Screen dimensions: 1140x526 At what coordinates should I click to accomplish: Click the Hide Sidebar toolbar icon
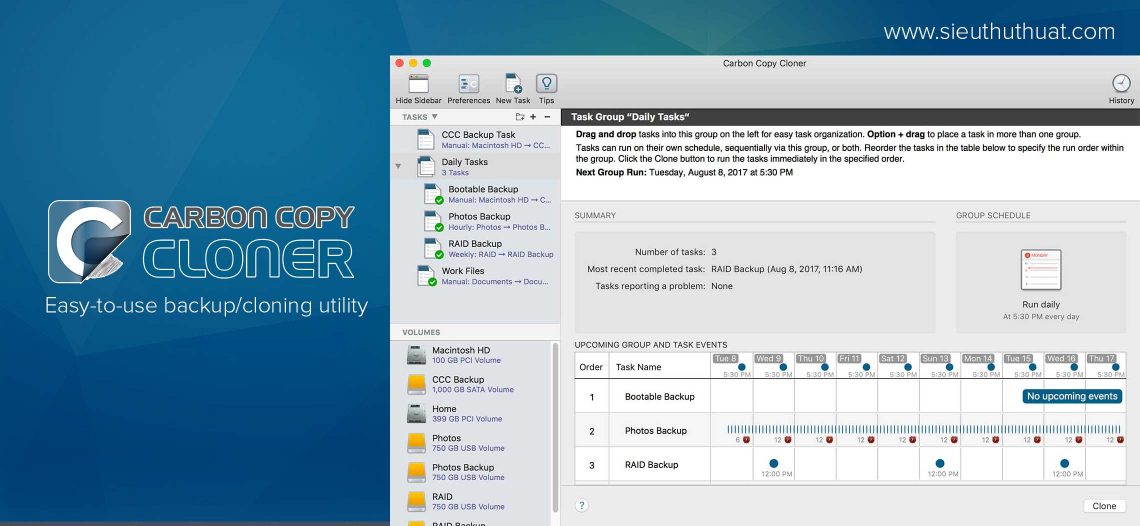point(418,84)
